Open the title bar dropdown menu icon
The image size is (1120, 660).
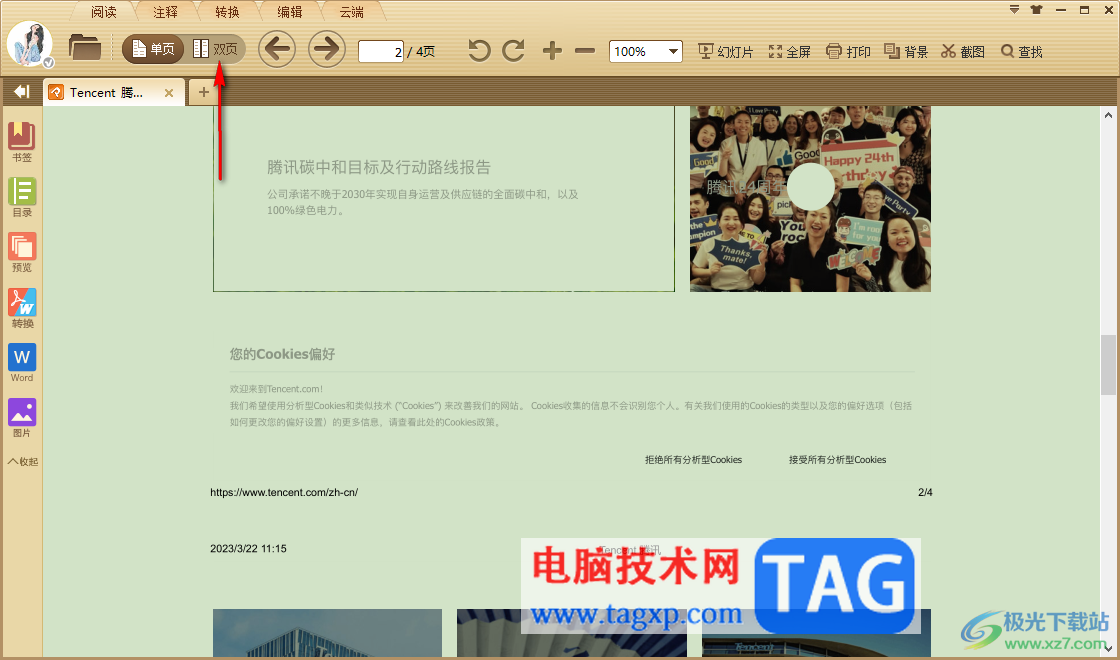tap(1014, 9)
